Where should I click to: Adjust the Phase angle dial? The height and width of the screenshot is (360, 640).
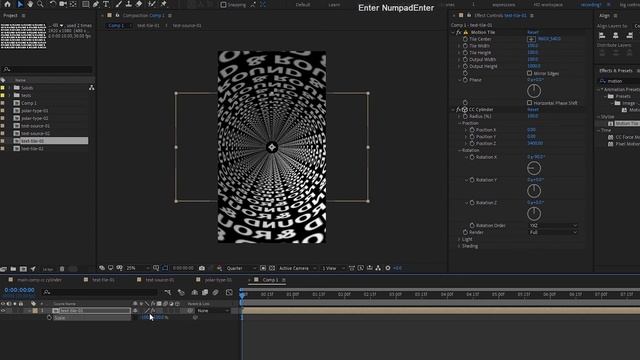click(533, 91)
